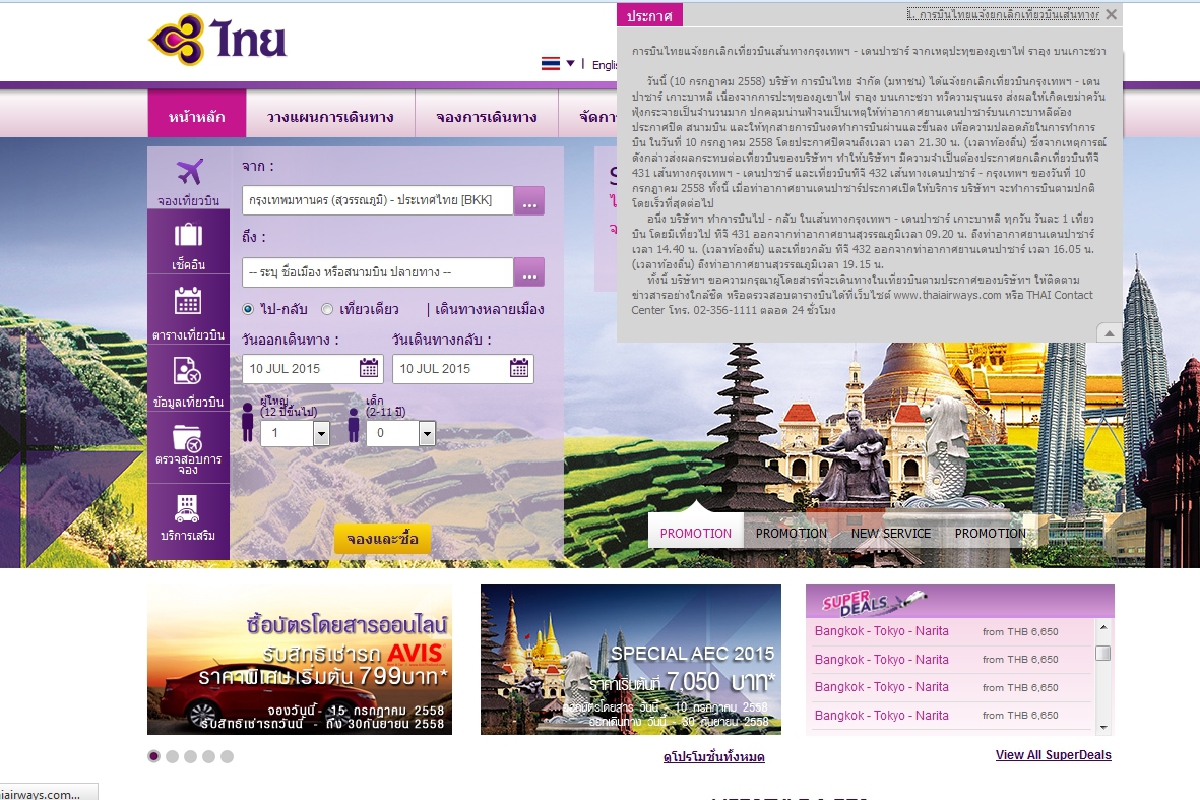The height and width of the screenshot is (800, 1200).
Task: Click the Super Deals logo
Action: coord(874,601)
